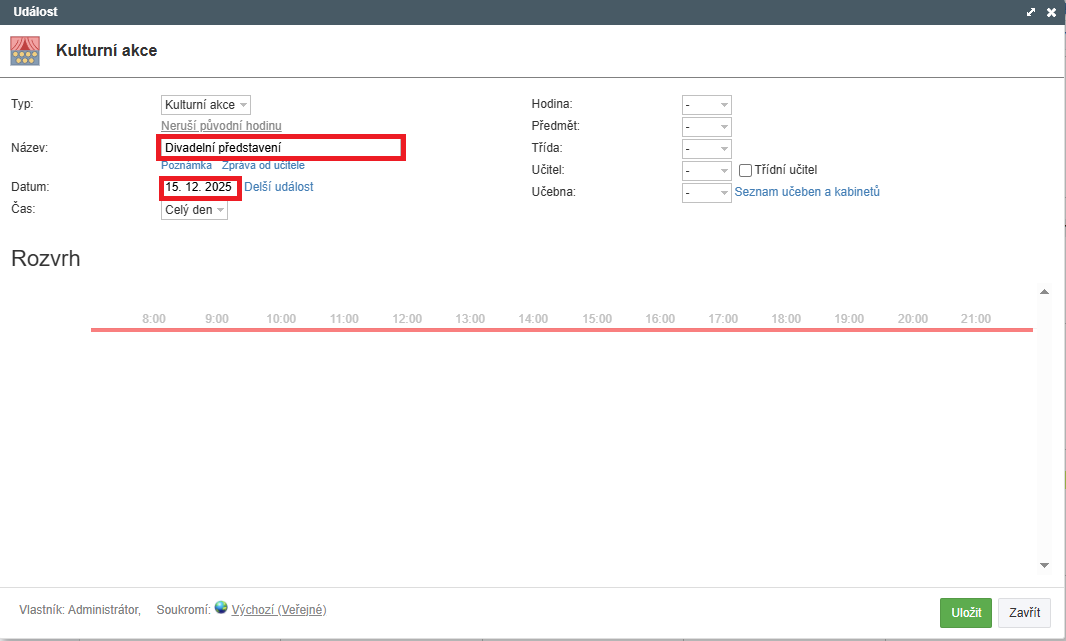Open the Předmět dropdown
This screenshot has width=1066, height=641.
tap(706, 127)
